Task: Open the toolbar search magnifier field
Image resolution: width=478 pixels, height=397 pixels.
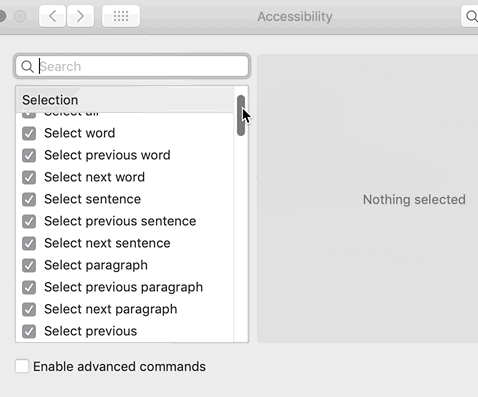Action: pyautogui.click(x=470, y=16)
